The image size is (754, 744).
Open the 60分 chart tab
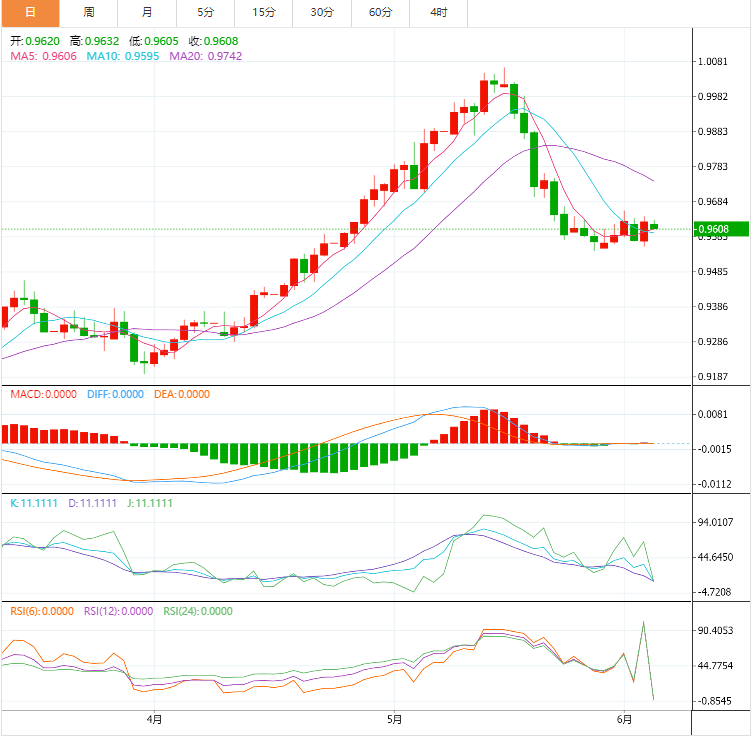click(x=380, y=13)
